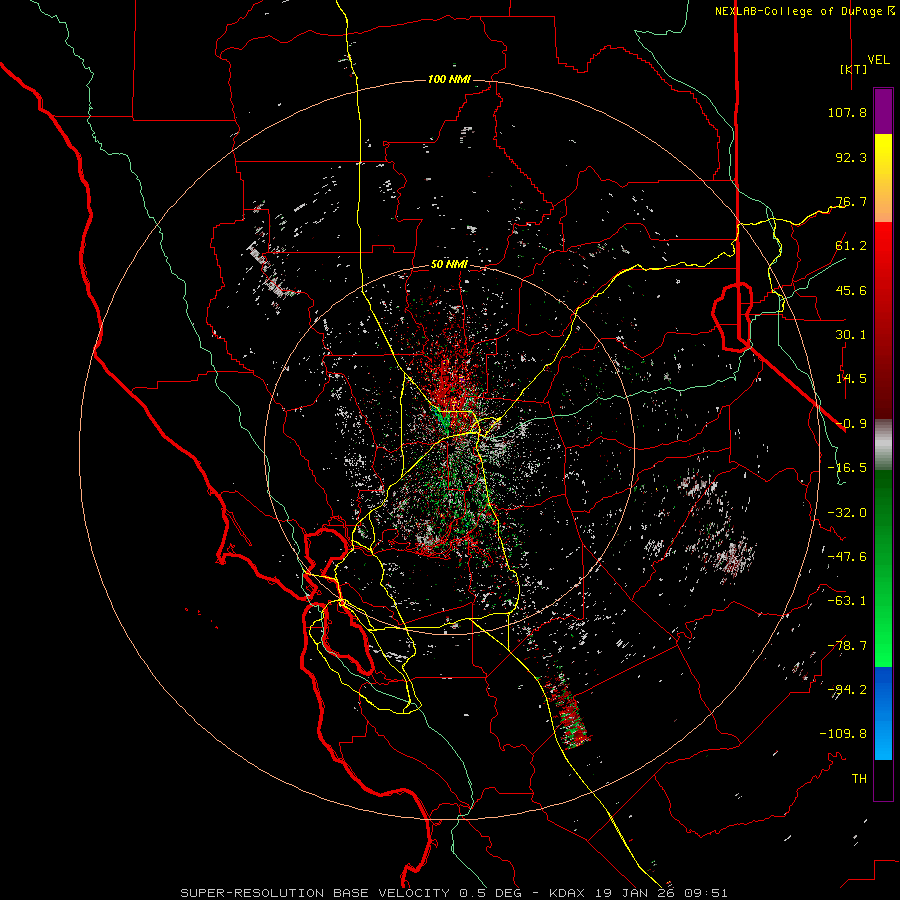Image resolution: width=900 pixels, height=900 pixels.
Task: Click the -94.2 velocity scale value
Action: click(847, 690)
